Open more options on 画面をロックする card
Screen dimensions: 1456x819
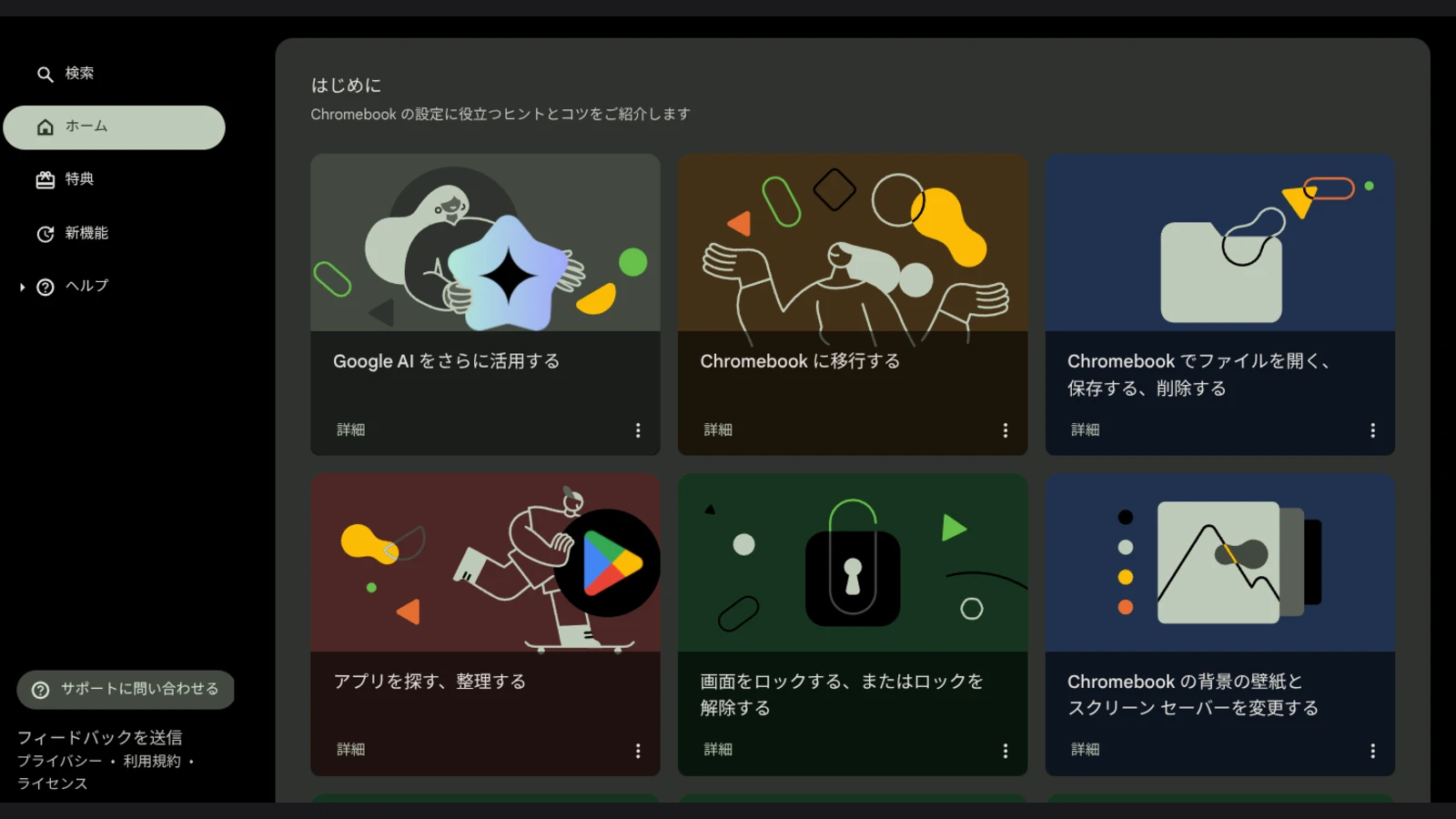pos(1005,751)
